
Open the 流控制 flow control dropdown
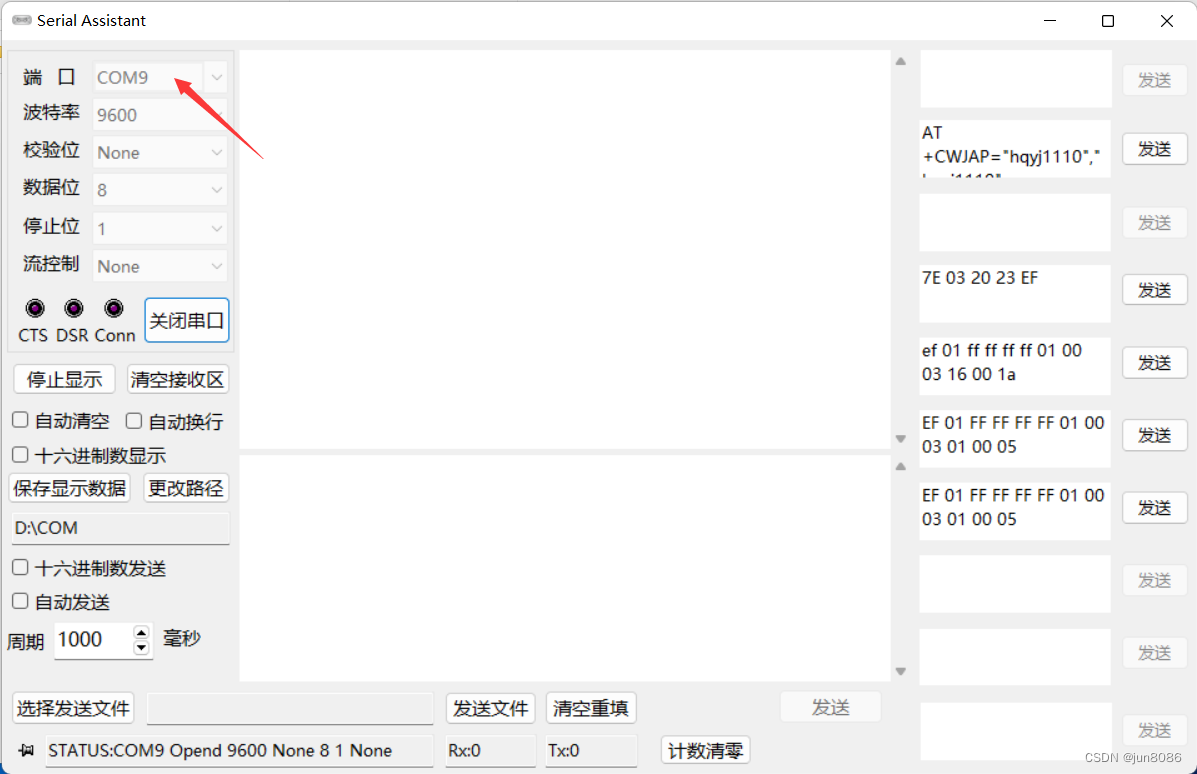click(160, 266)
